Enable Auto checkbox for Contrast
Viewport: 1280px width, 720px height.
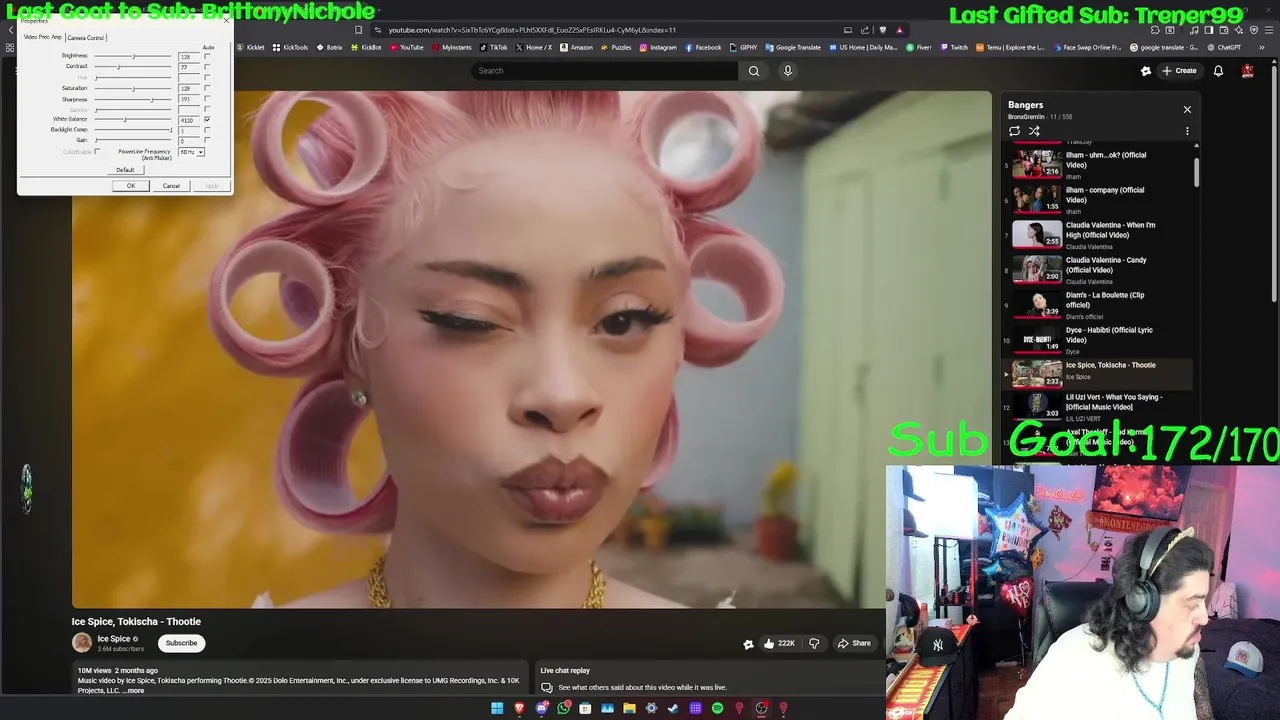point(207,67)
